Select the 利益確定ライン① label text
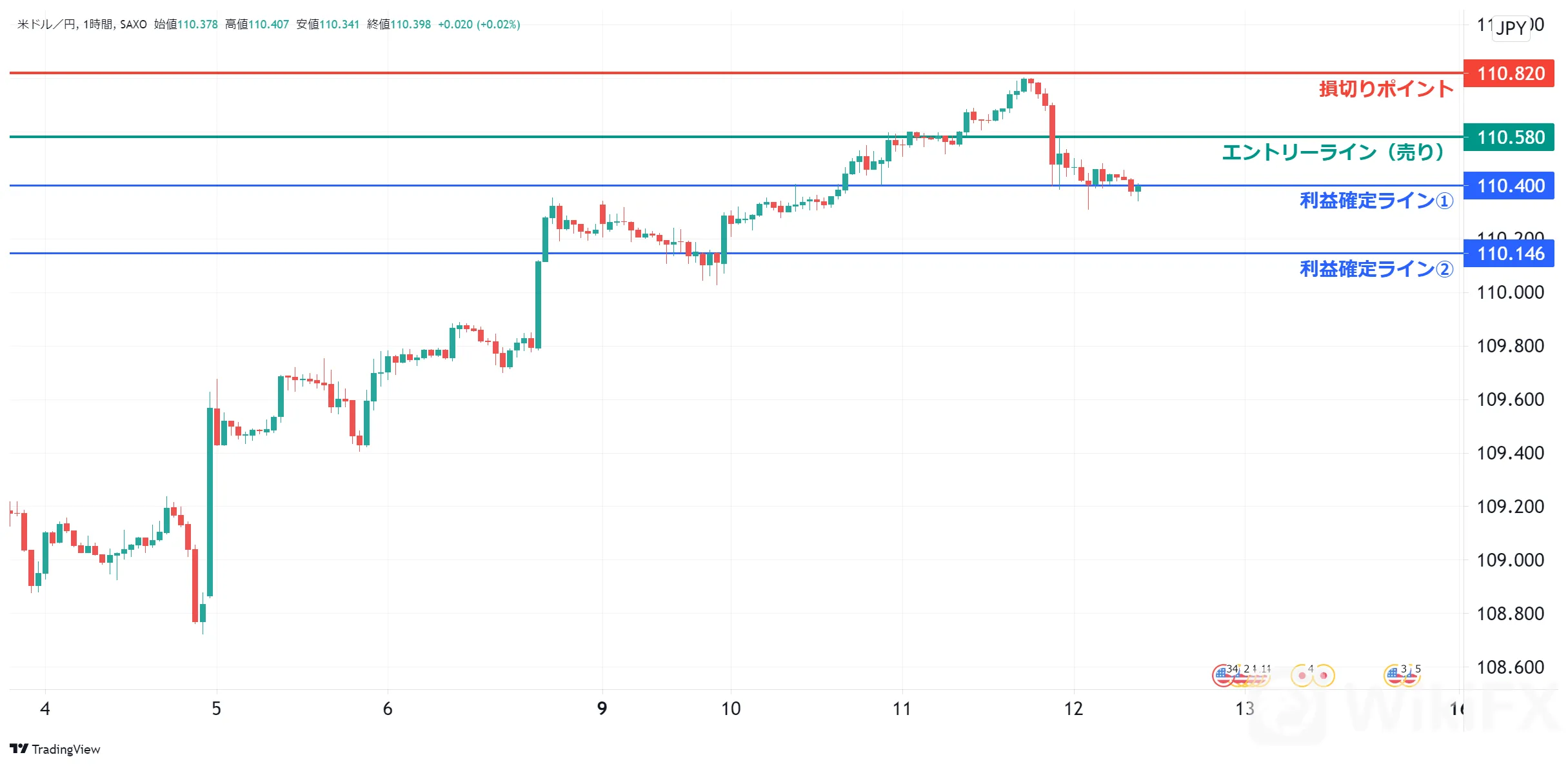Viewport: 1568px width, 766px height. 1376,201
